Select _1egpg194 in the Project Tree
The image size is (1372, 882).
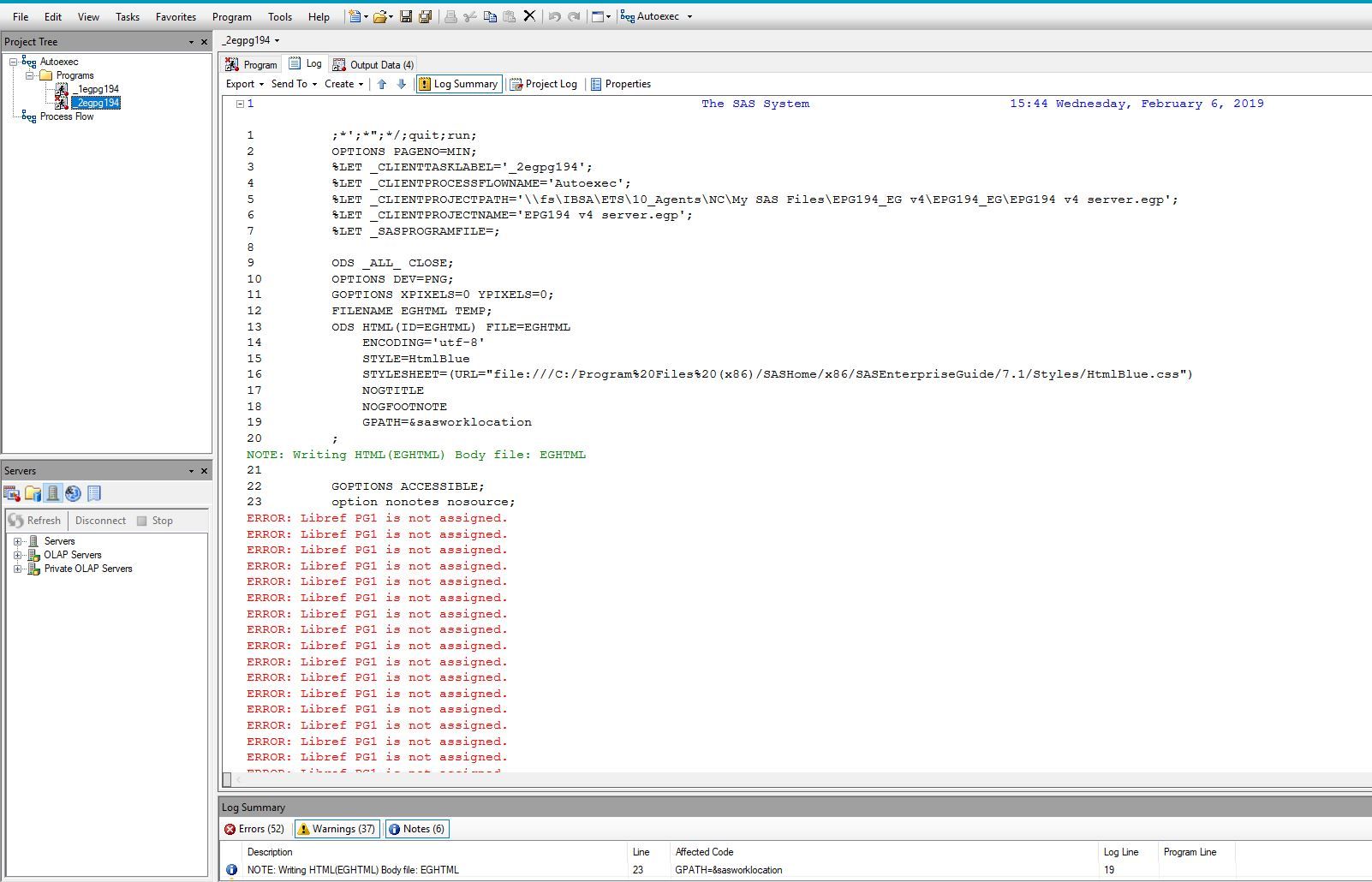96,88
